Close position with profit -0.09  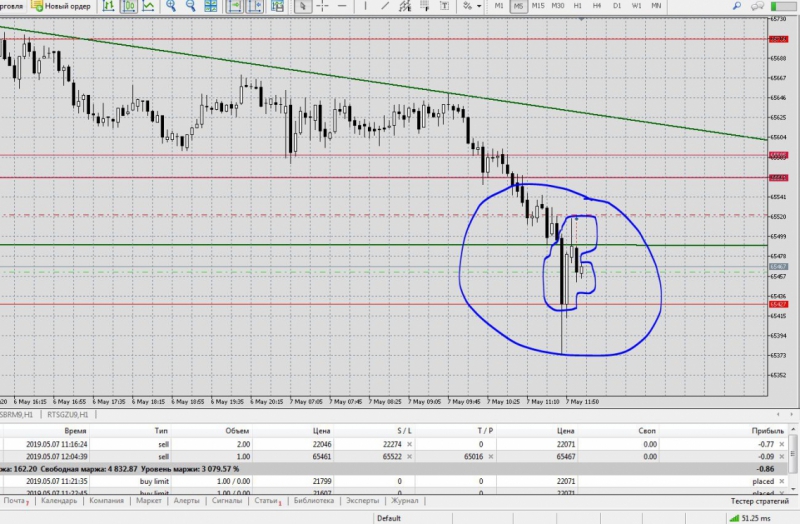(x=782, y=457)
